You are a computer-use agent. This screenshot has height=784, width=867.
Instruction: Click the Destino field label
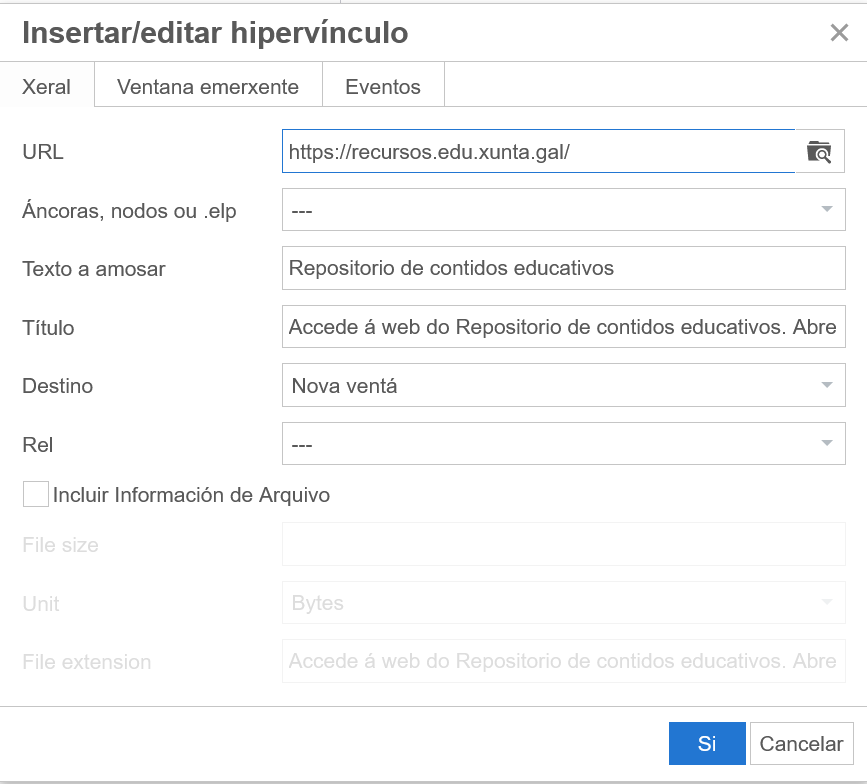(57, 386)
